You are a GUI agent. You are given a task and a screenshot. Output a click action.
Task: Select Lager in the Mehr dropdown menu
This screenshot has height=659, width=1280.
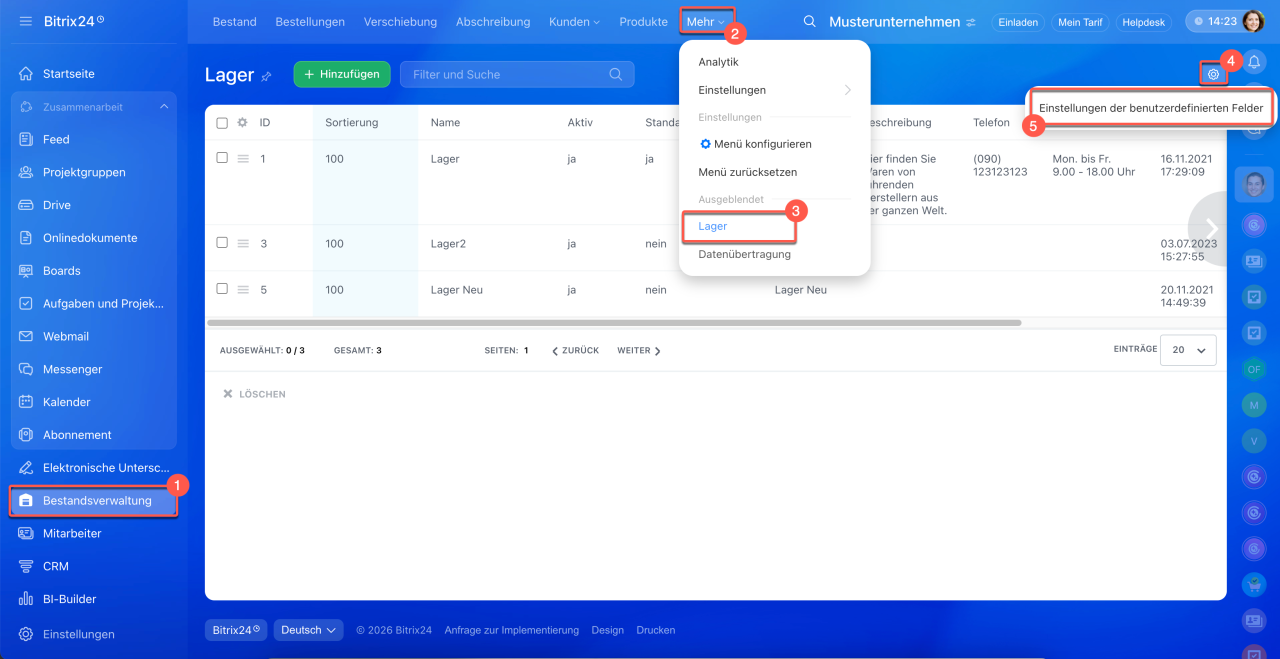click(x=713, y=227)
